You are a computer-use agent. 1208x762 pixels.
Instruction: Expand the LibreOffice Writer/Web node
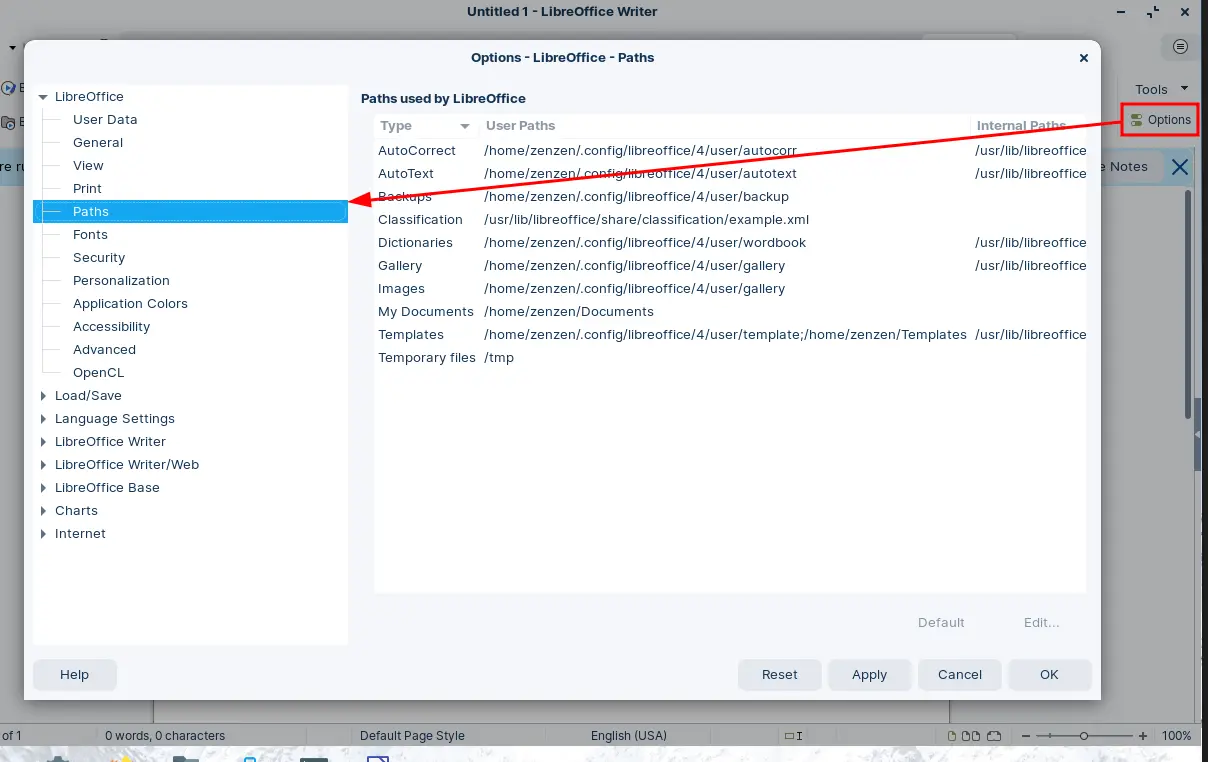click(x=43, y=465)
